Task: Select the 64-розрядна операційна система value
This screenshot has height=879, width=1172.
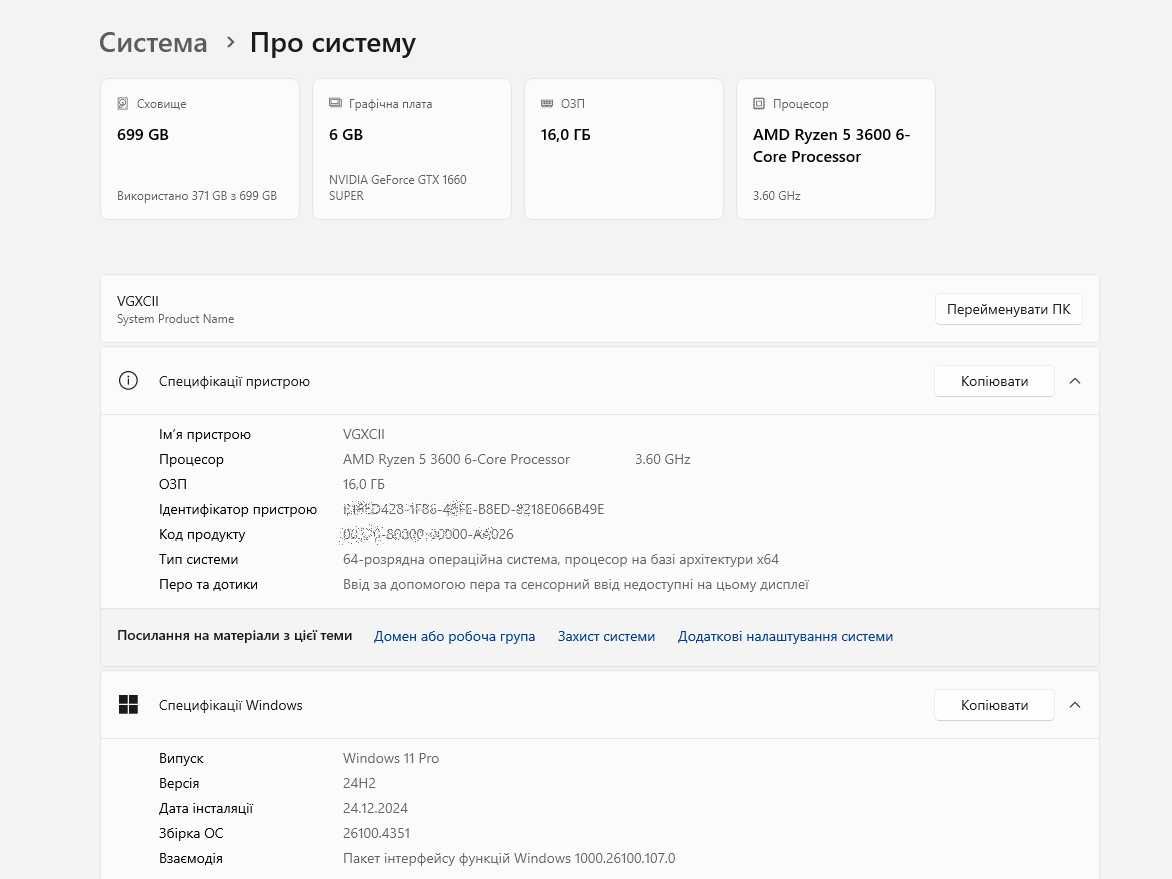Action: click(561, 559)
